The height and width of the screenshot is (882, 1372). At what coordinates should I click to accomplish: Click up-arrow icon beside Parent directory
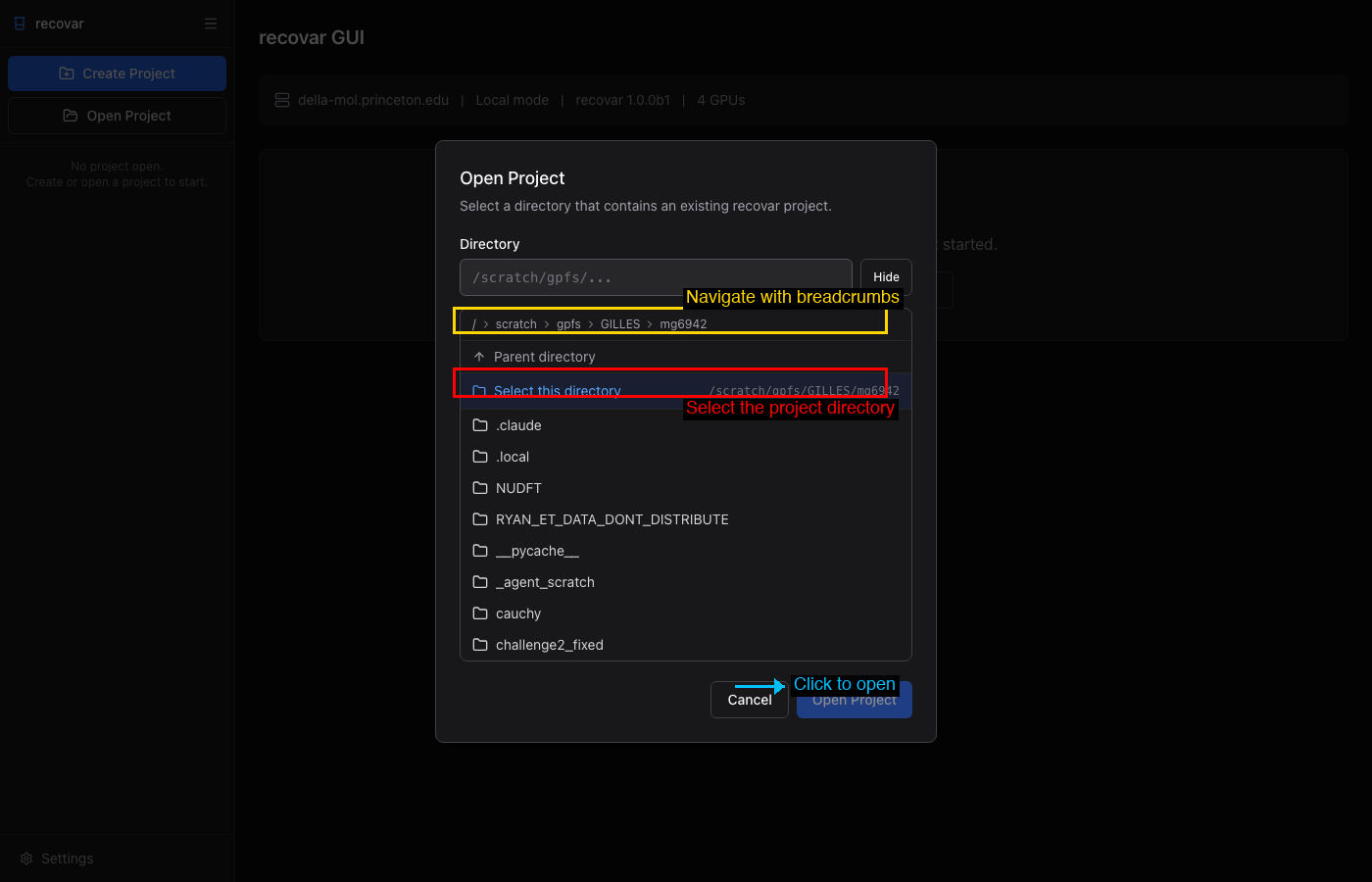[479, 357]
